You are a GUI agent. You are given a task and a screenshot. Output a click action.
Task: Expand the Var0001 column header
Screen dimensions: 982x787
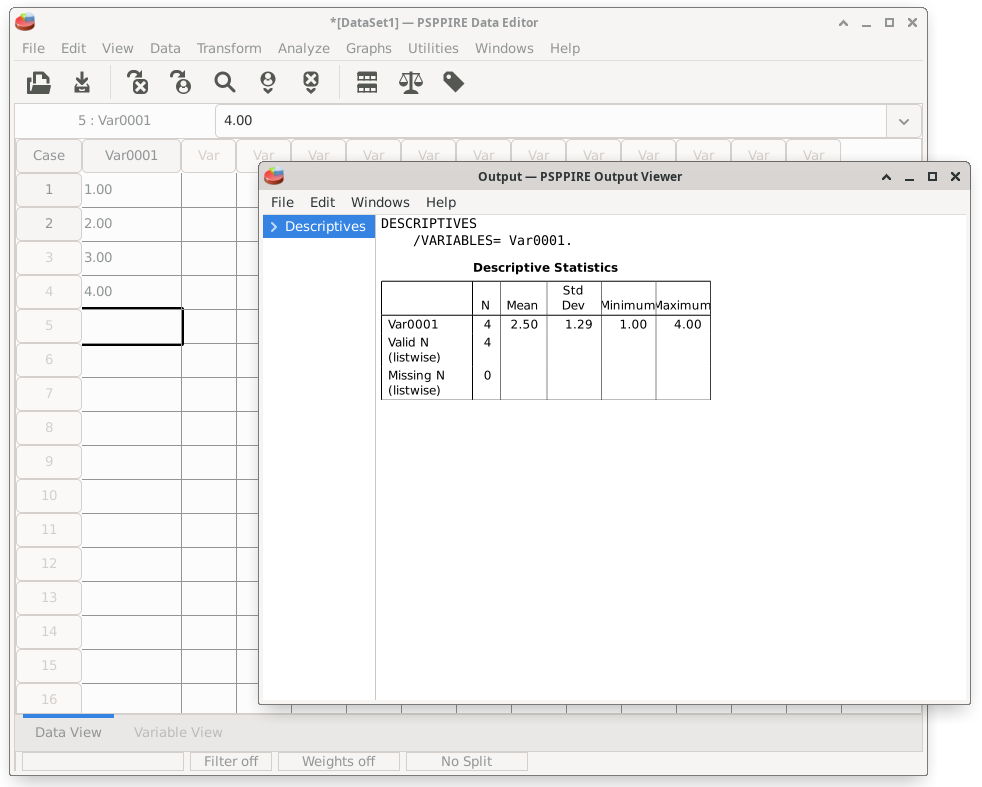pos(132,155)
